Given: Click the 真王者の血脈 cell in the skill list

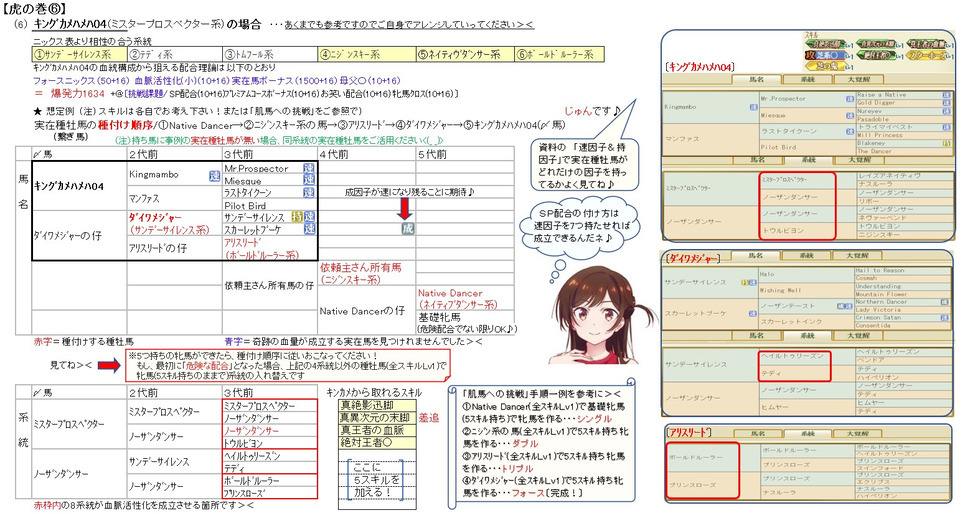Looking at the screenshot, I should point(377,430).
